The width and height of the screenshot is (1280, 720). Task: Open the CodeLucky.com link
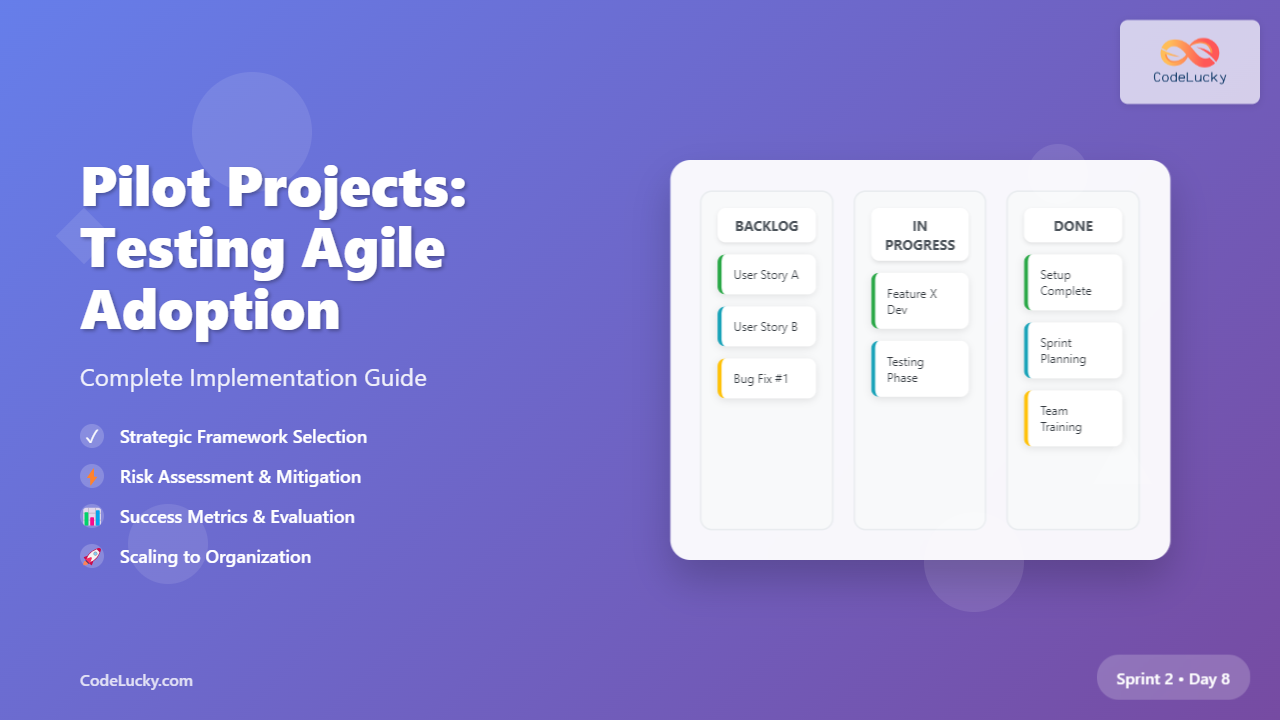coord(136,681)
